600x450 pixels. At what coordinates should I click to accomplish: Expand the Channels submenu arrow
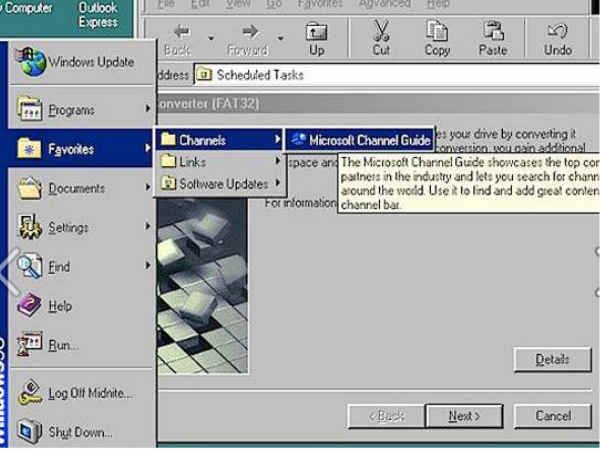(278, 139)
